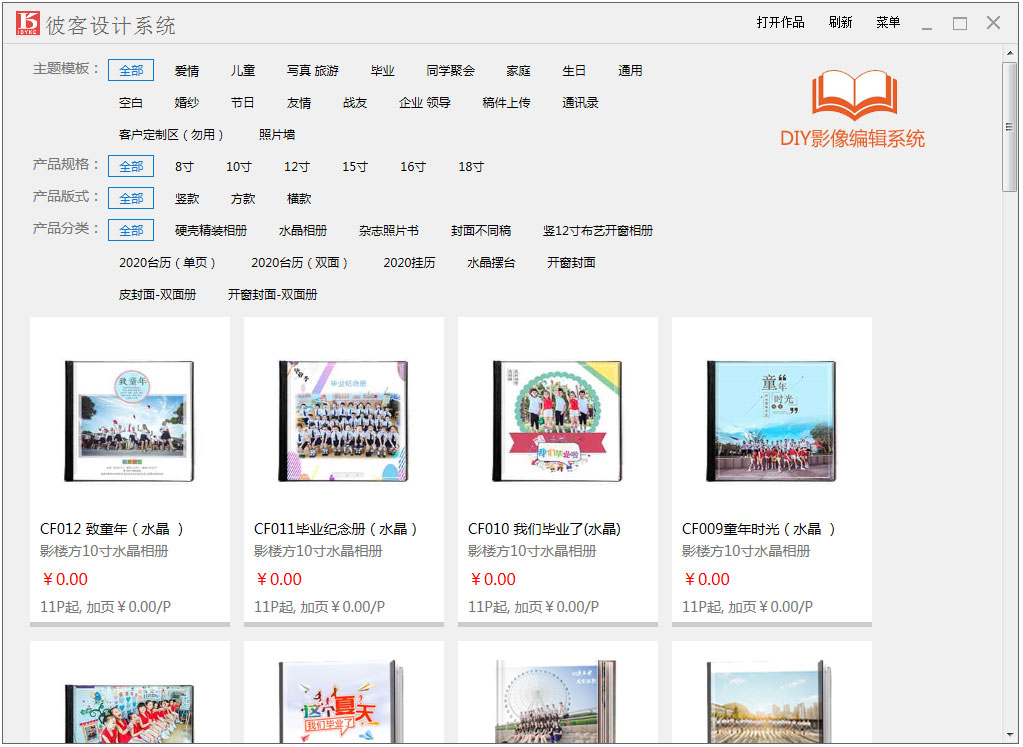Open CF011毕业纪念册 album thumbnail
The height and width of the screenshot is (747, 1023).
(344, 421)
